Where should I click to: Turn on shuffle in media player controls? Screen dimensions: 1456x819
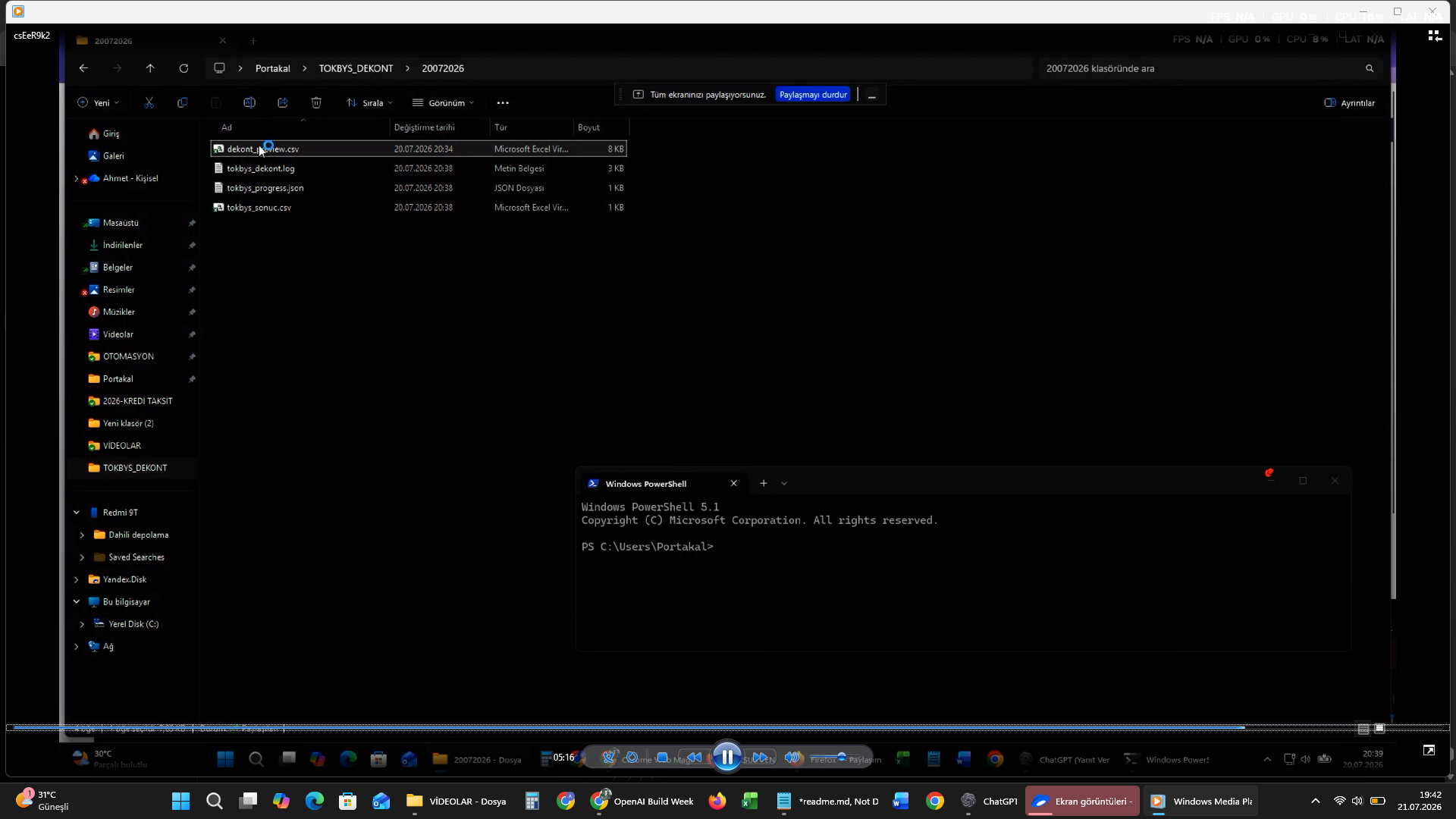pyautogui.click(x=608, y=758)
